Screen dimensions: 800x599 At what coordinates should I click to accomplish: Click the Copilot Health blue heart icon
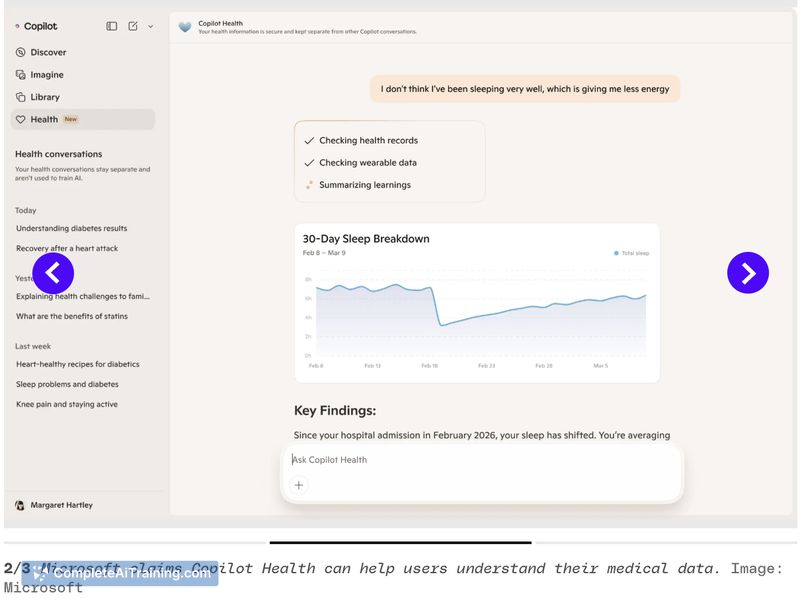tap(185, 27)
